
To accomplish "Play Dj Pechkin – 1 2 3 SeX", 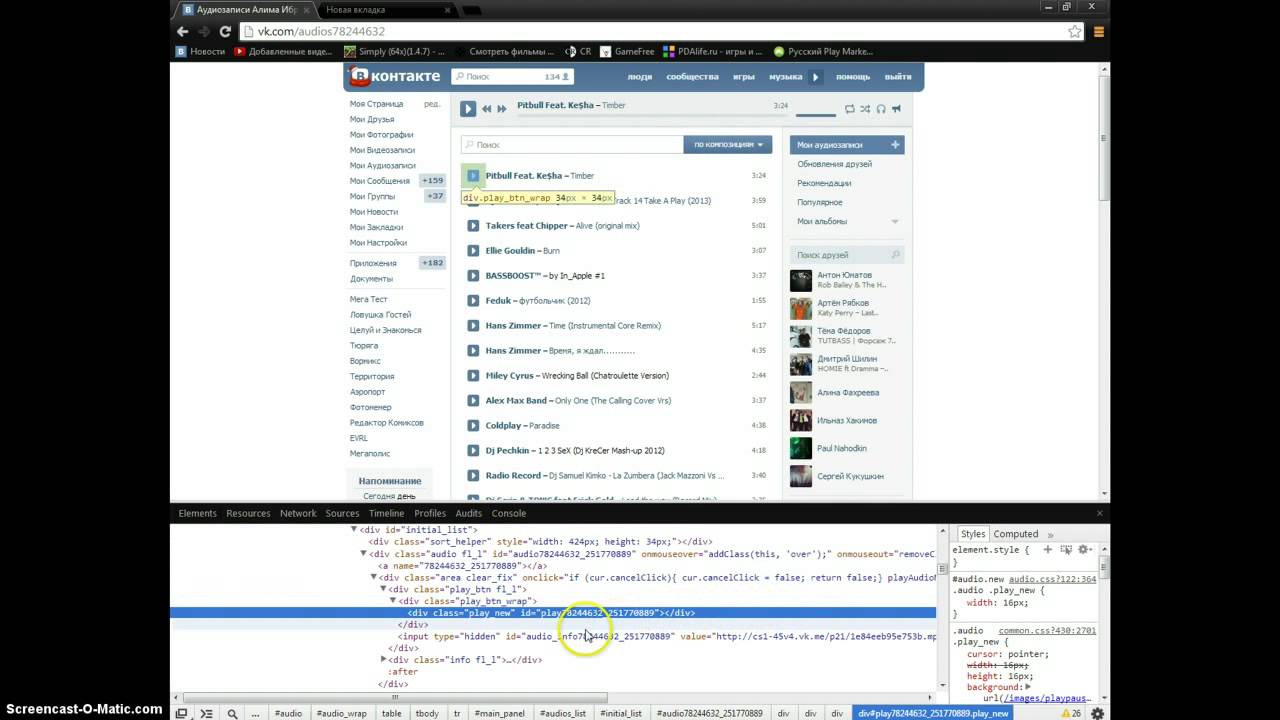I will (473, 450).
